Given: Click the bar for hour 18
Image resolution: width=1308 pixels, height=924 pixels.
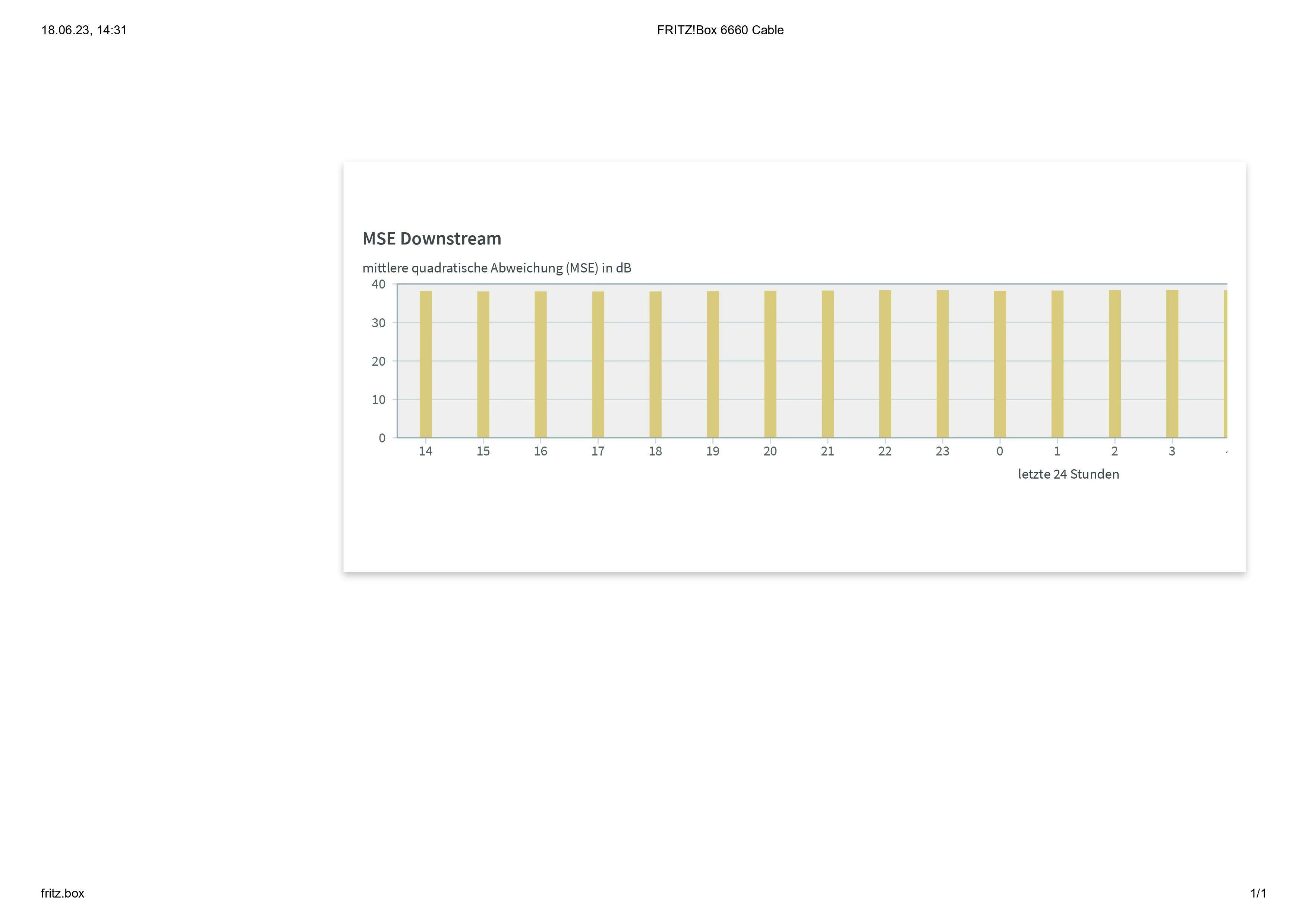Looking at the screenshot, I should (655, 365).
